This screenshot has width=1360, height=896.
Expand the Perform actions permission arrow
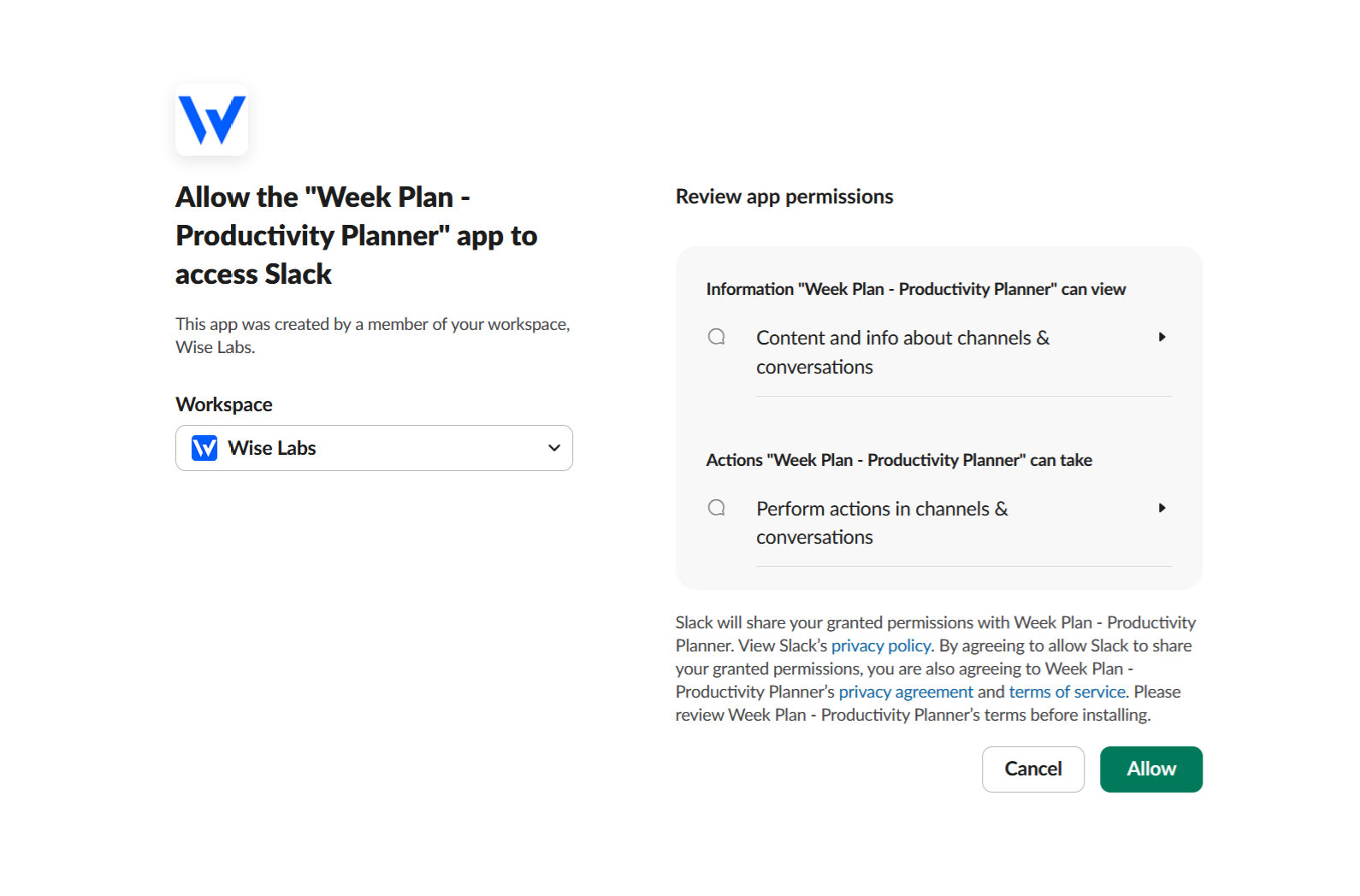tap(1162, 508)
